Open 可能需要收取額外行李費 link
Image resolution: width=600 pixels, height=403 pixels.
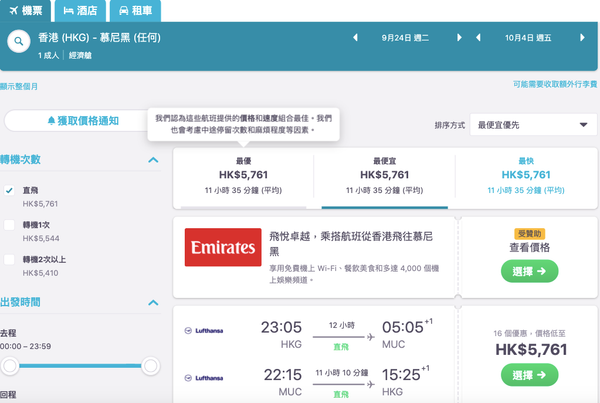coord(555,84)
